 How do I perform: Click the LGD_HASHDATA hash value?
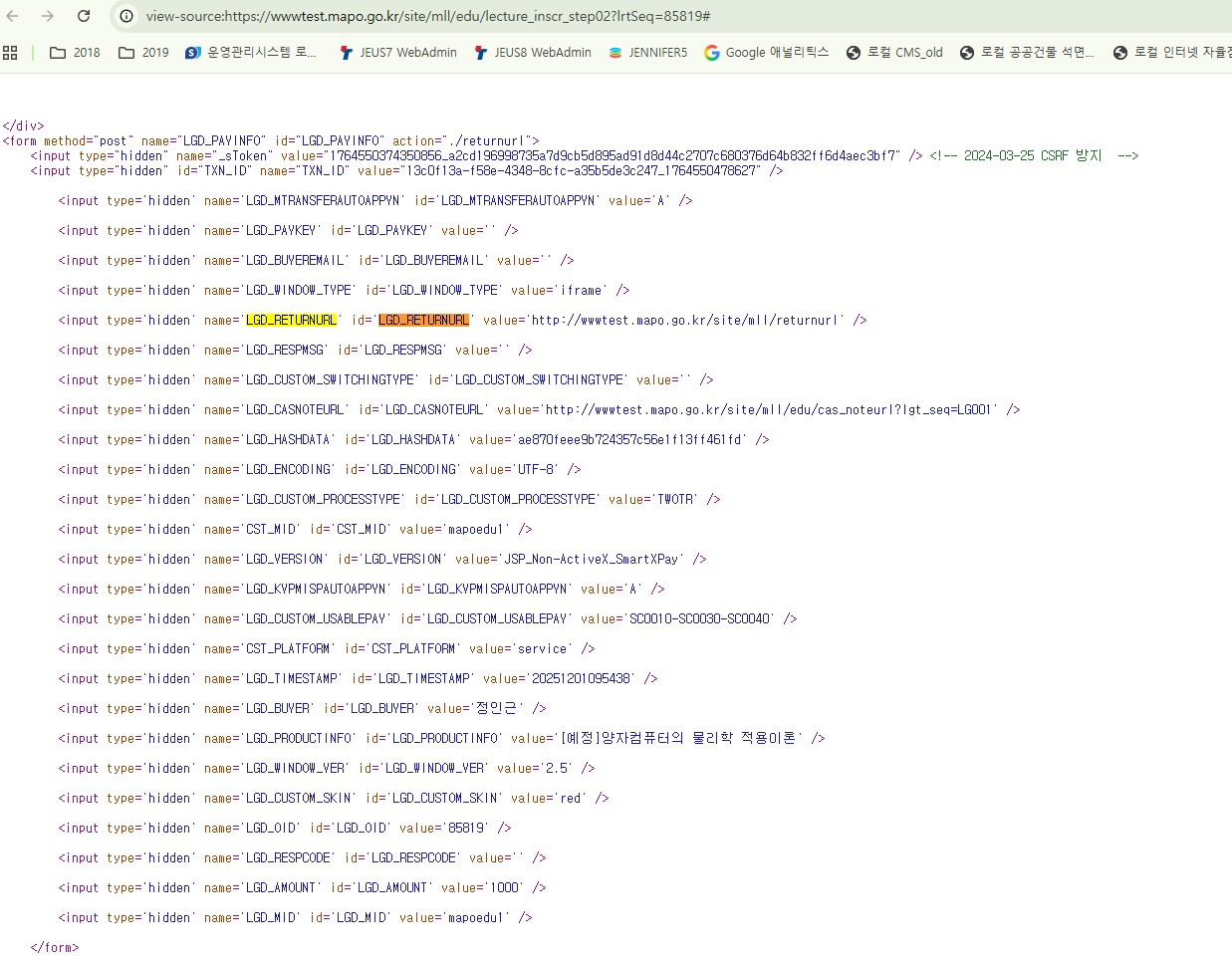pos(629,439)
